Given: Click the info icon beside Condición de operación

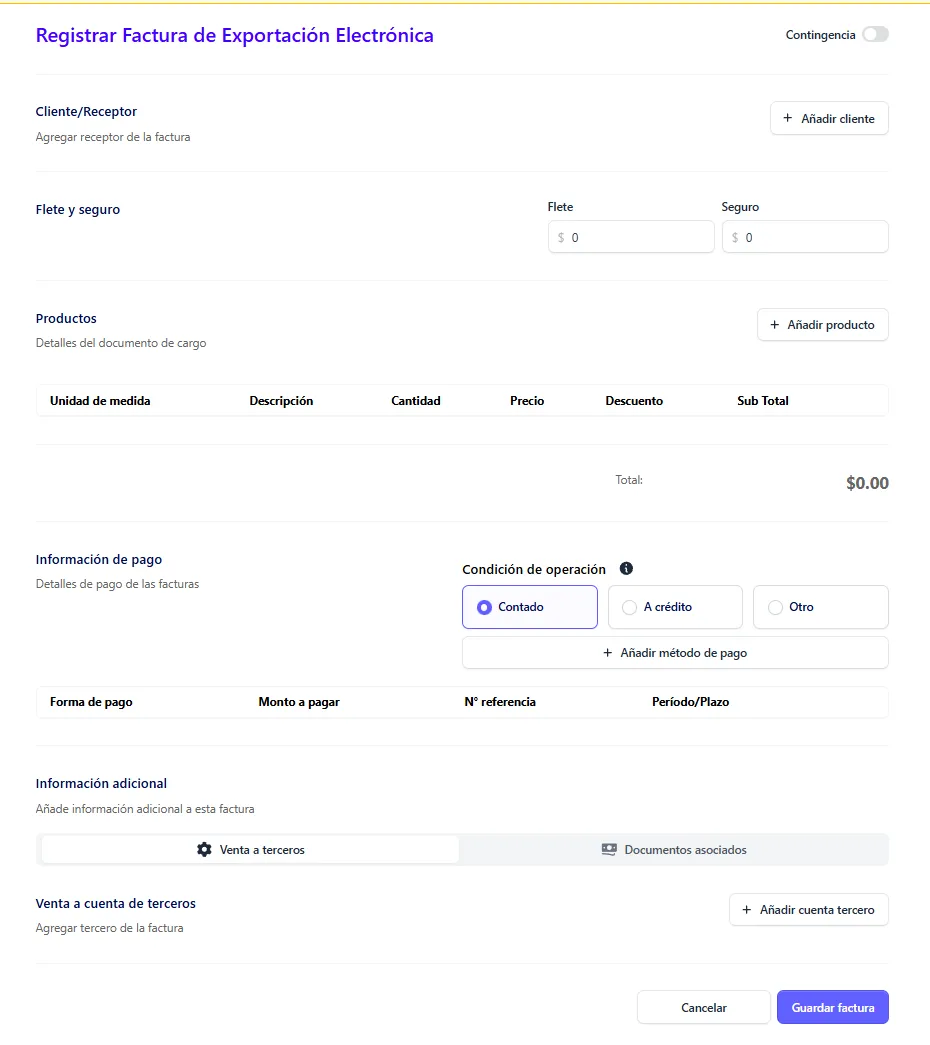Looking at the screenshot, I should [626, 569].
